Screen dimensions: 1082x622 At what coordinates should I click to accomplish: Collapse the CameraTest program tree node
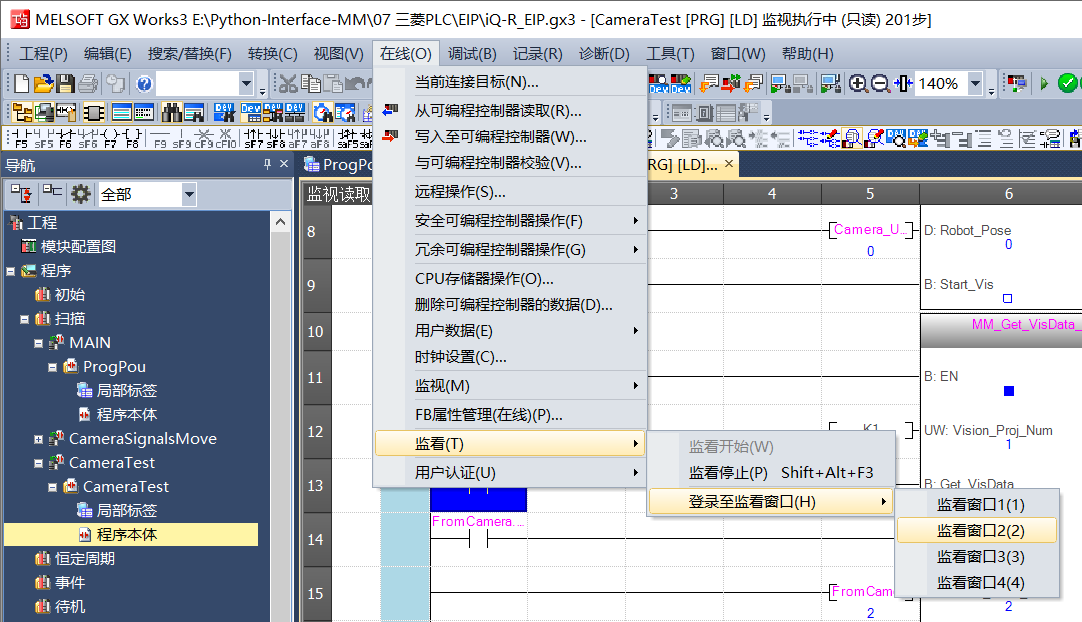pos(39,463)
